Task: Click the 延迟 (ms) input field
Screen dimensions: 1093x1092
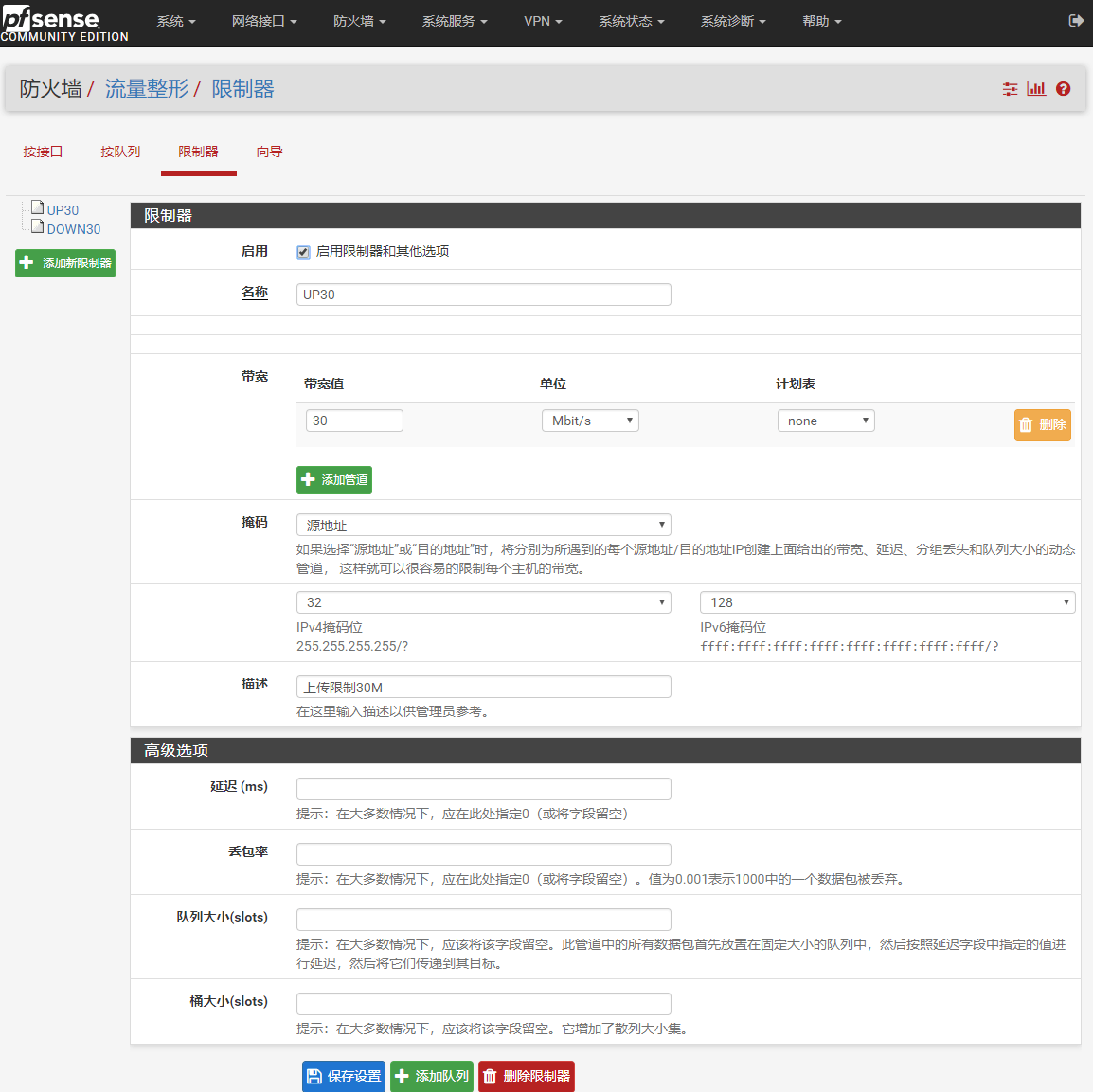Action: (x=483, y=789)
